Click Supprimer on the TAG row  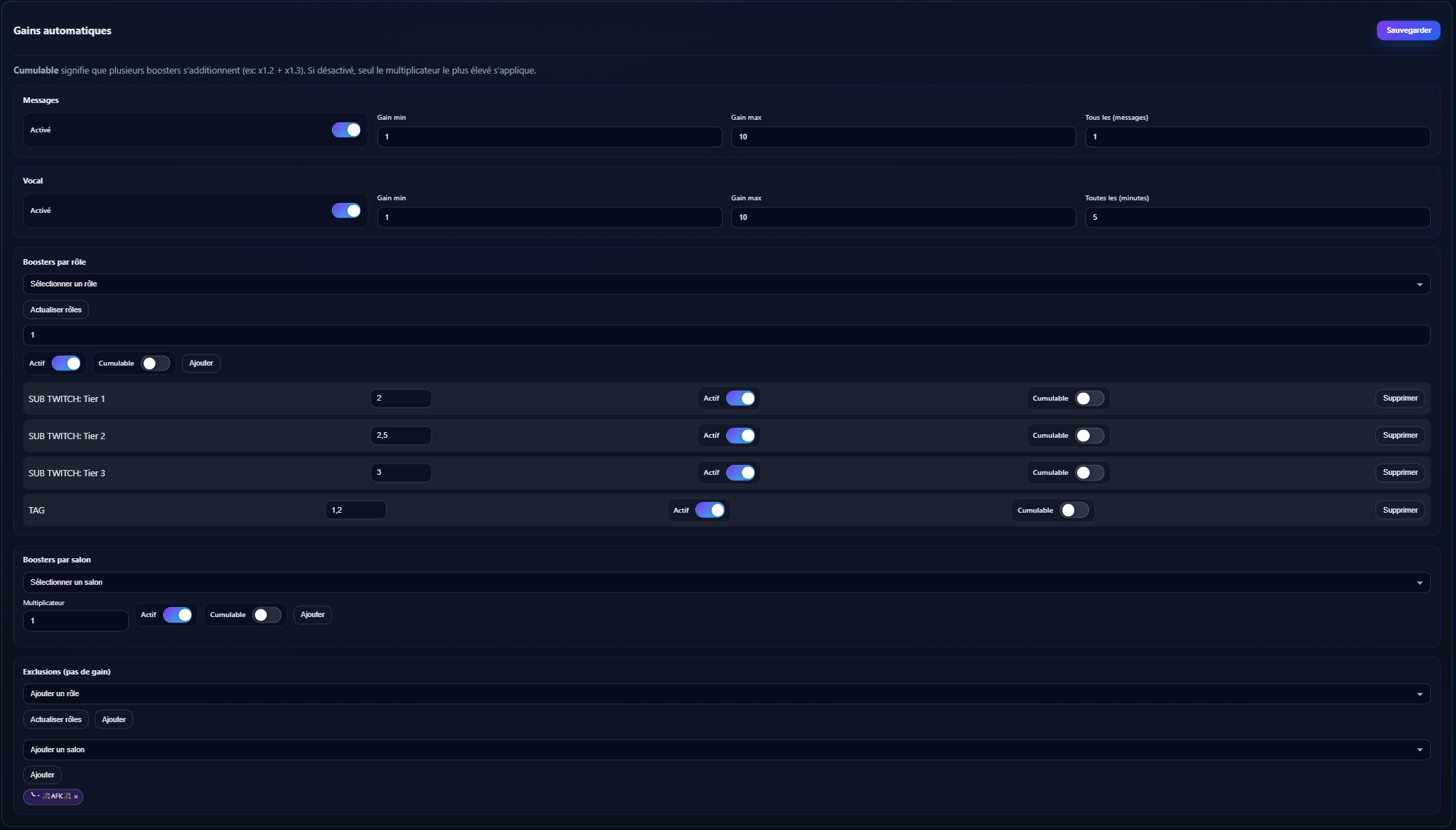[x=1399, y=511]
